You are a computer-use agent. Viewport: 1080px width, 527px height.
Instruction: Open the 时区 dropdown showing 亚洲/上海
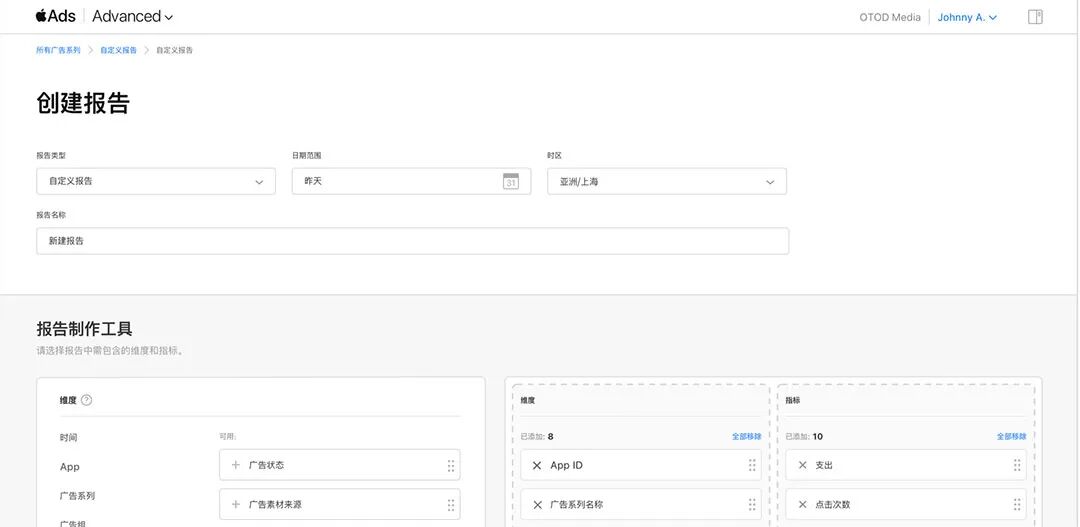[667, 182]
